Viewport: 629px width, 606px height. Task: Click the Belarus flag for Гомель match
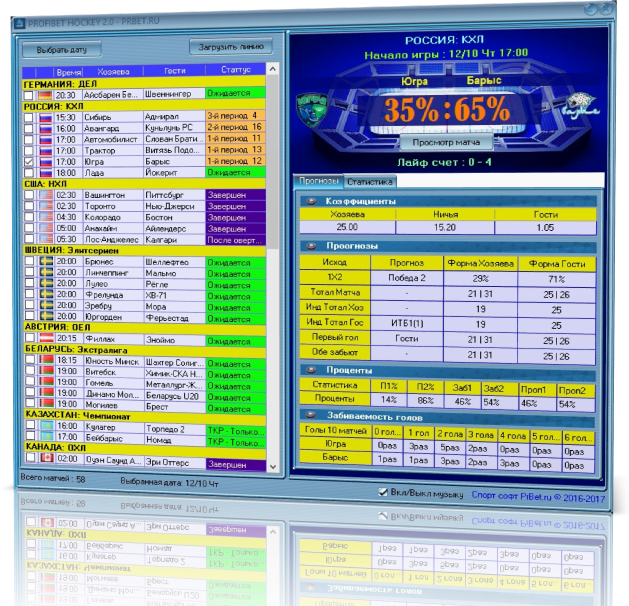click(47, 381)
